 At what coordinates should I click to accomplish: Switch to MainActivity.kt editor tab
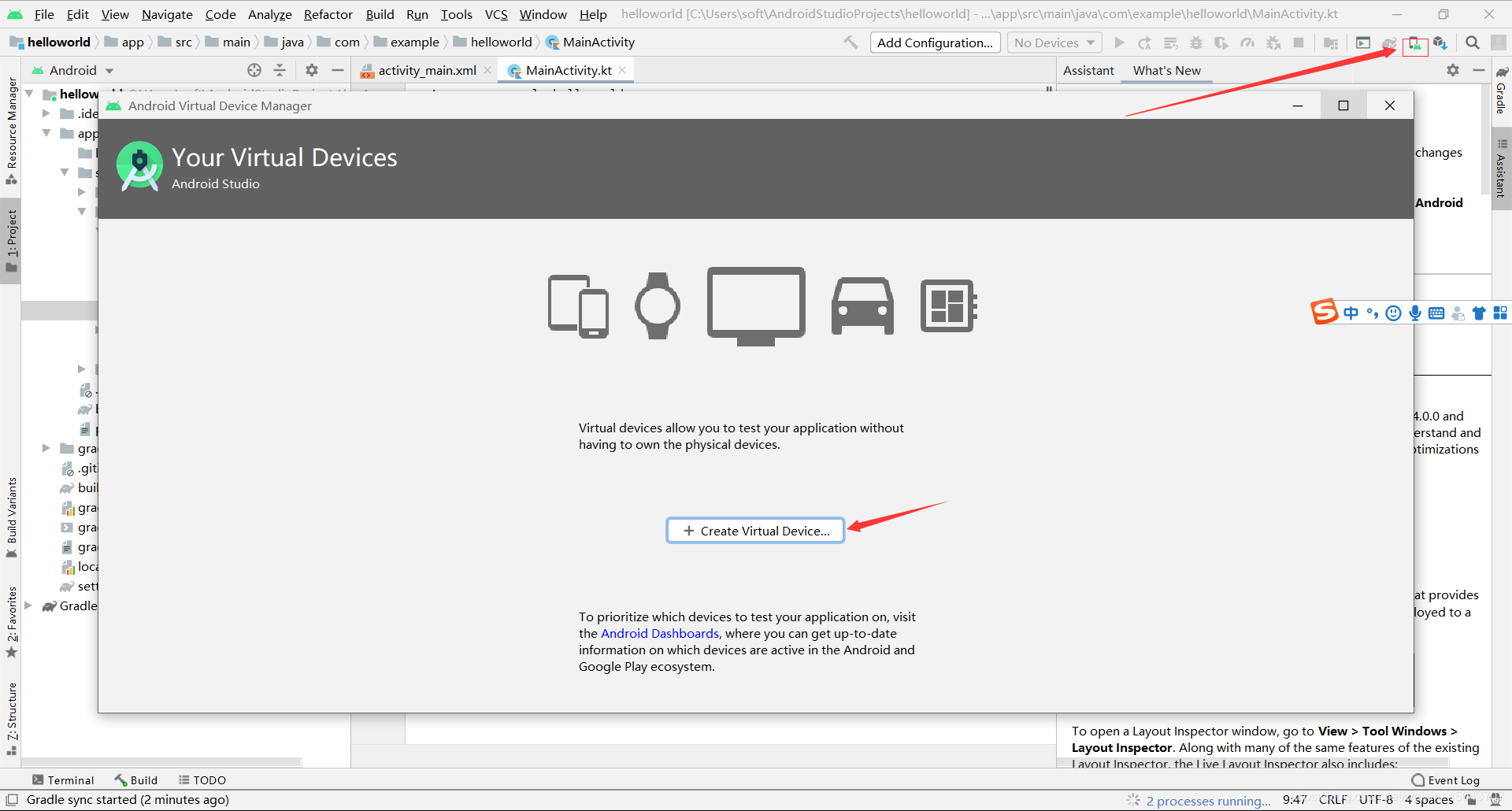point(568,70)
